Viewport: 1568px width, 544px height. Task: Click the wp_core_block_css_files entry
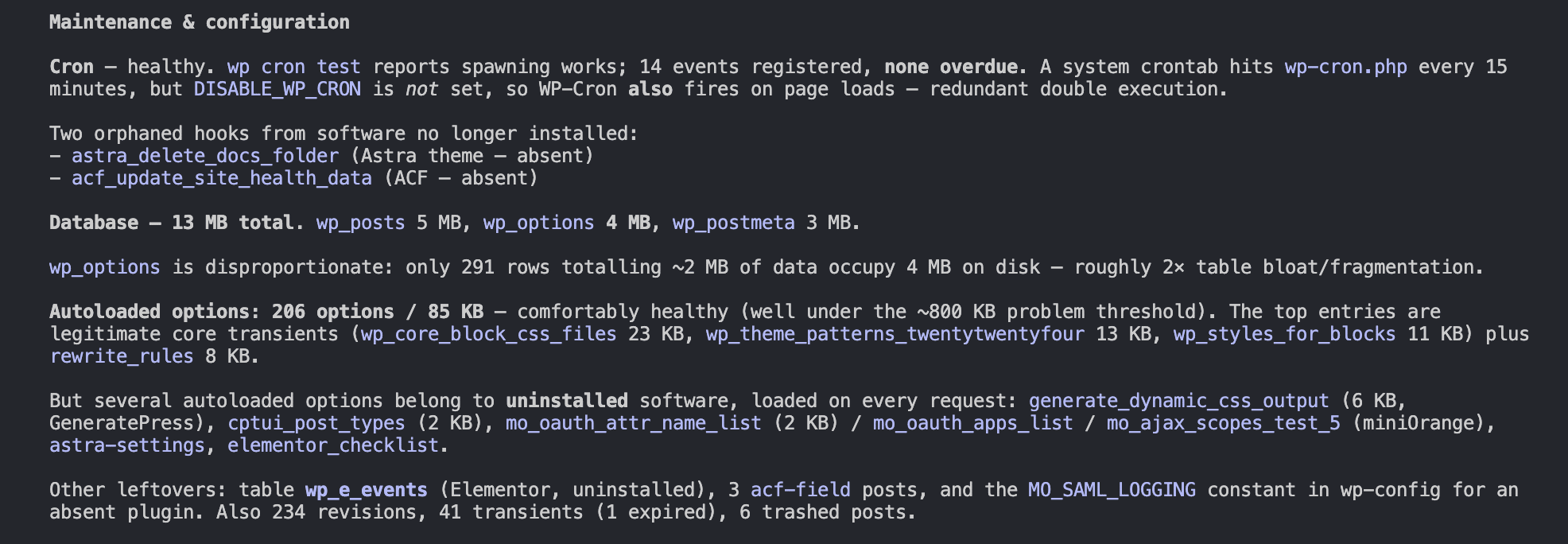pyautogui.click(x=489, y=334)
